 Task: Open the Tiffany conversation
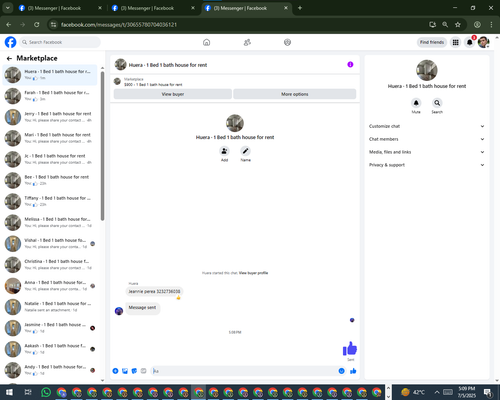(50, 201)
